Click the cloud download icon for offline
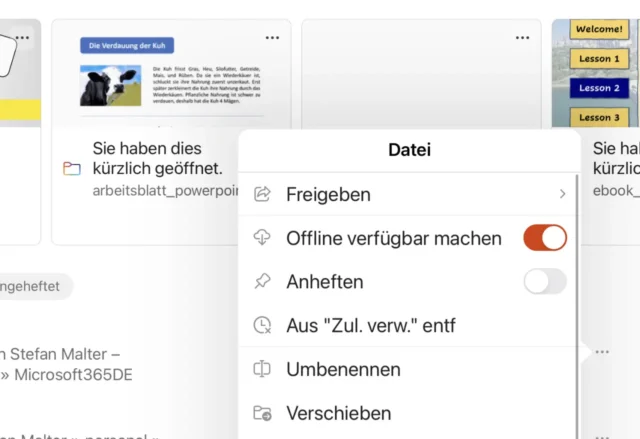This screenshot has height=439, width=640. 263,238
